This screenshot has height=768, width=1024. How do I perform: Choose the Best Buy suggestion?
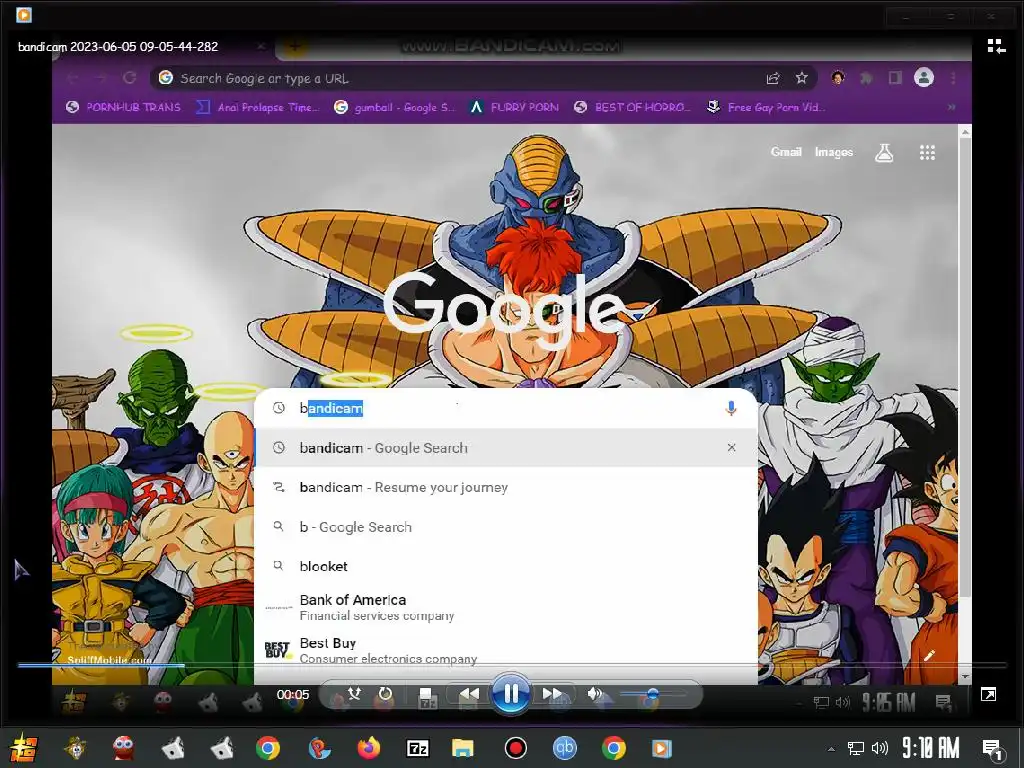[505, 650]
